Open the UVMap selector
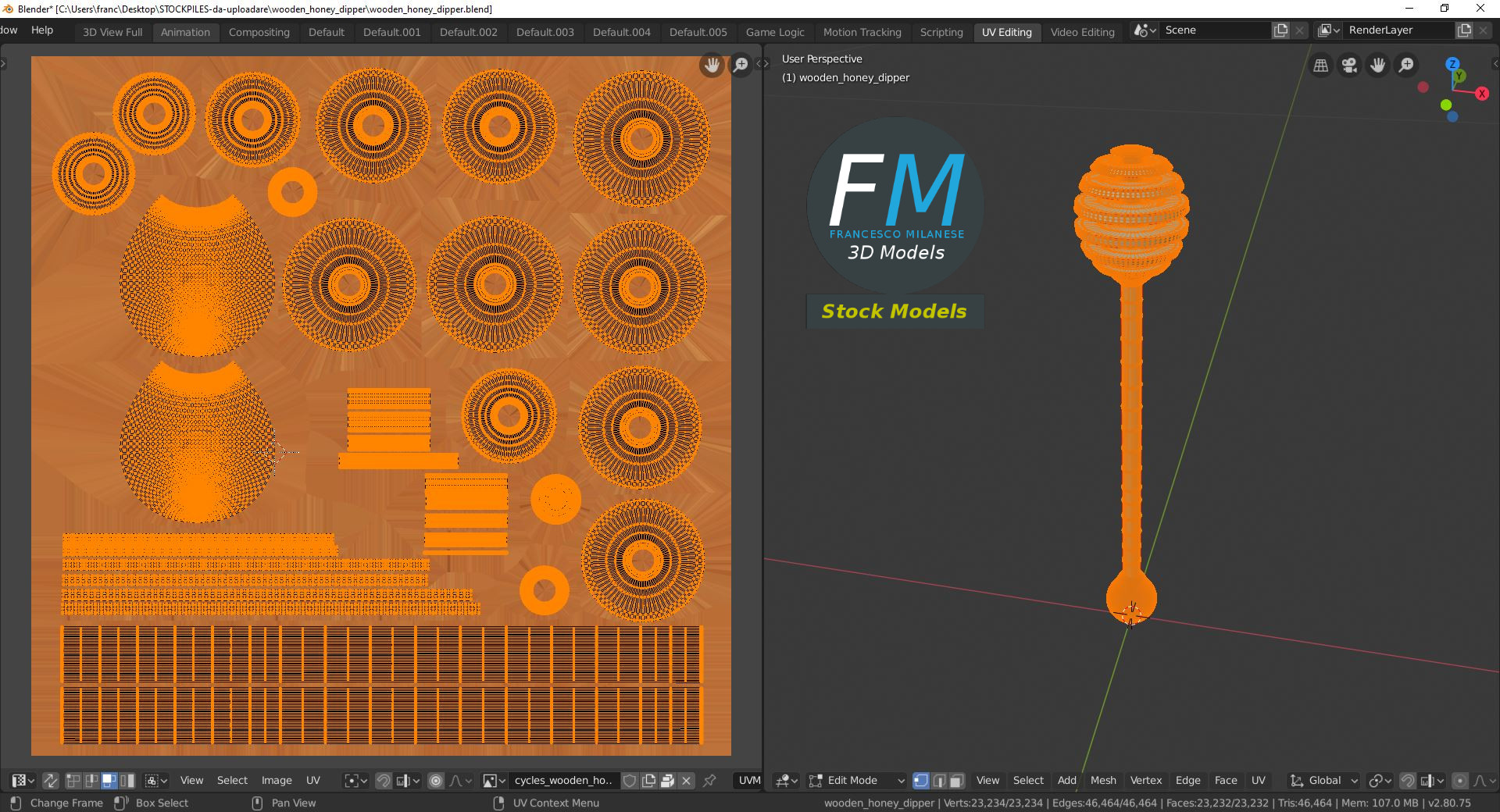The height and width of the screenshot is (812, 1500). point(748,780)
